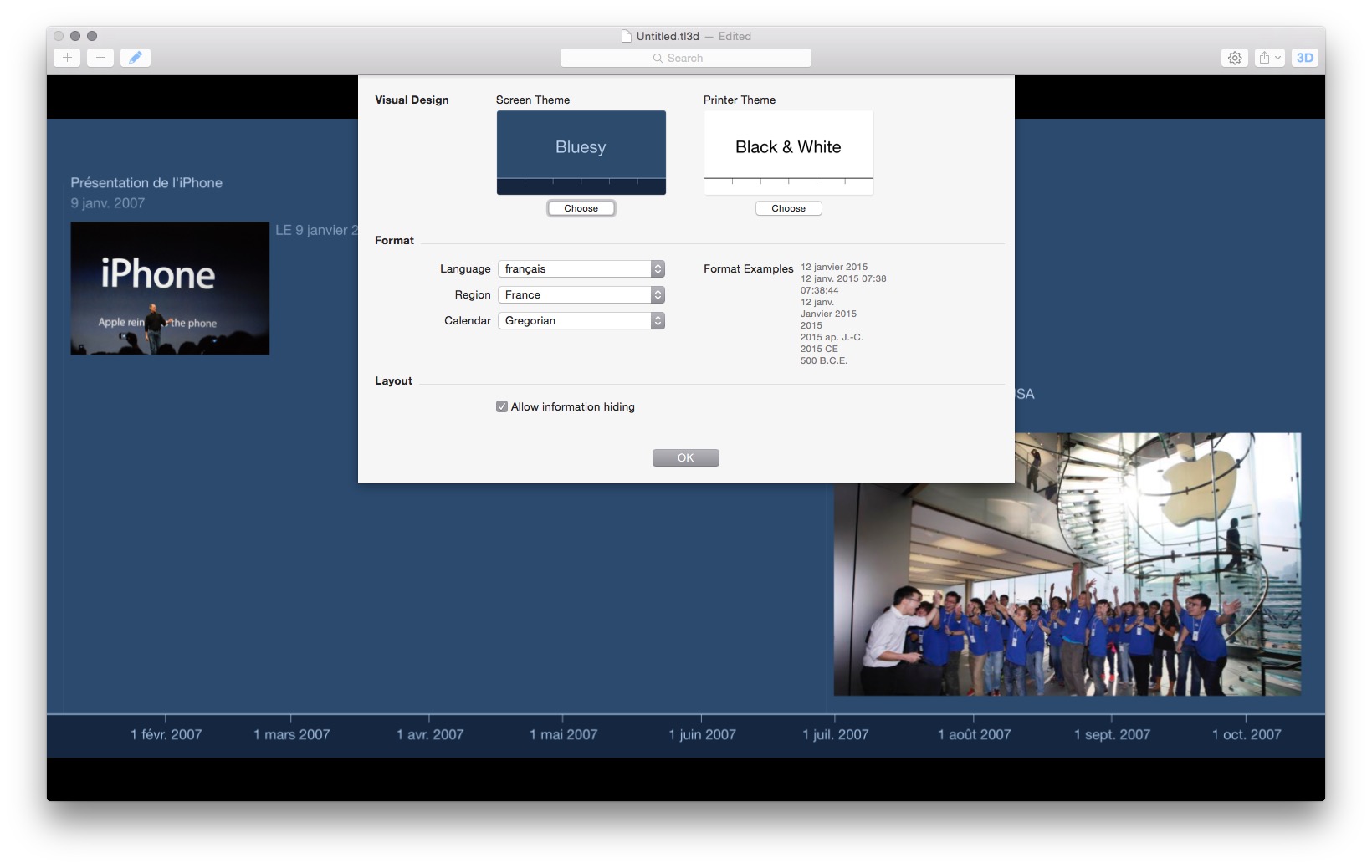Click the Black & White printer theme preview
The height and width of the screenshot is (868, 1372).
point(789,152)
